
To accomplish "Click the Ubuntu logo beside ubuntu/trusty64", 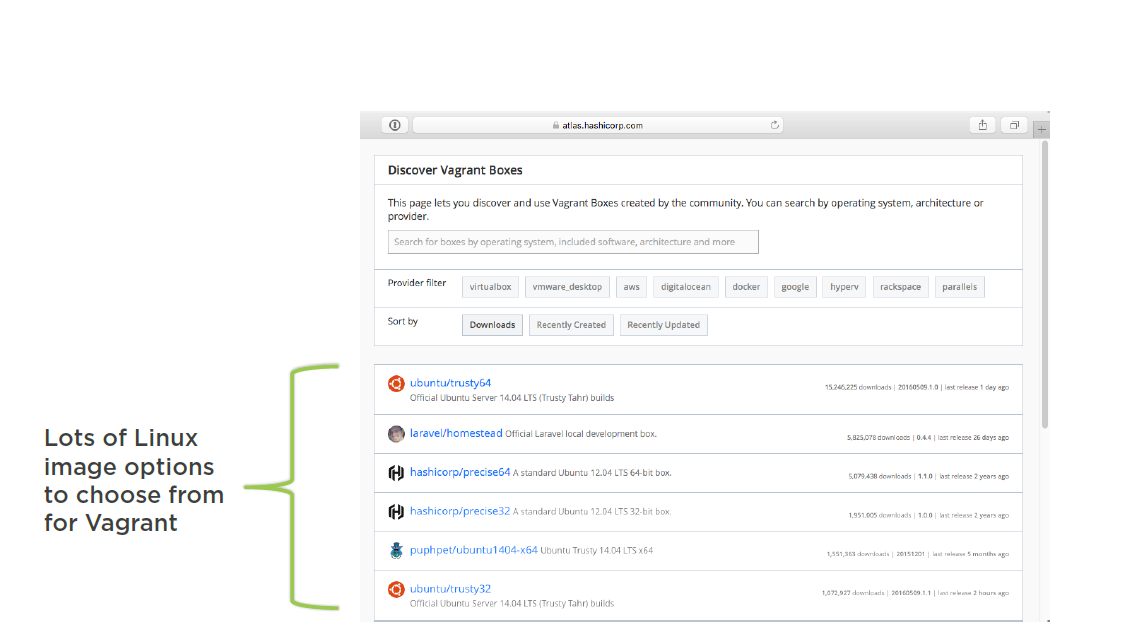I will pyautogui.click(x=396, y=384).
